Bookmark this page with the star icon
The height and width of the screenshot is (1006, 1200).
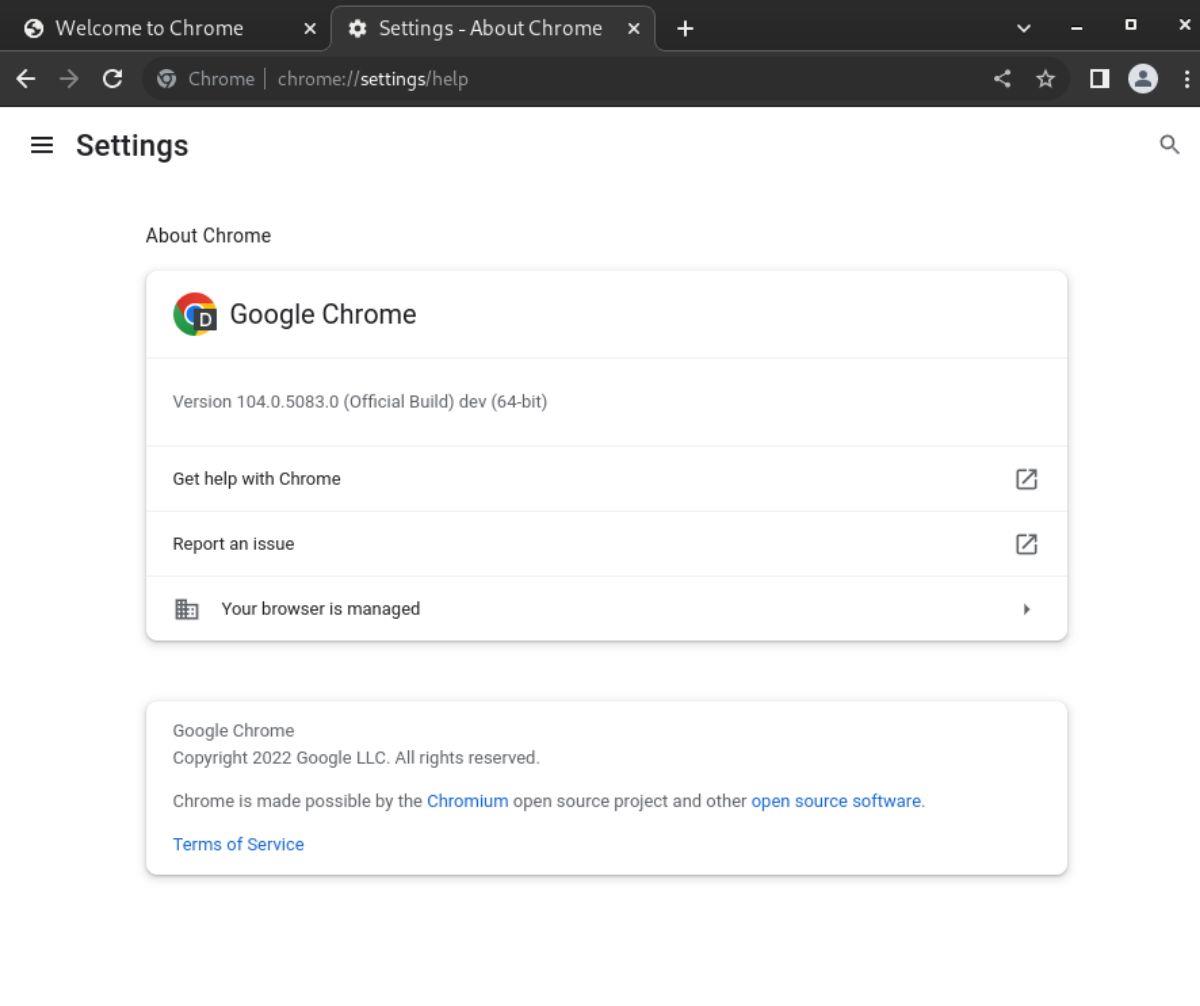coord(1045,78)
